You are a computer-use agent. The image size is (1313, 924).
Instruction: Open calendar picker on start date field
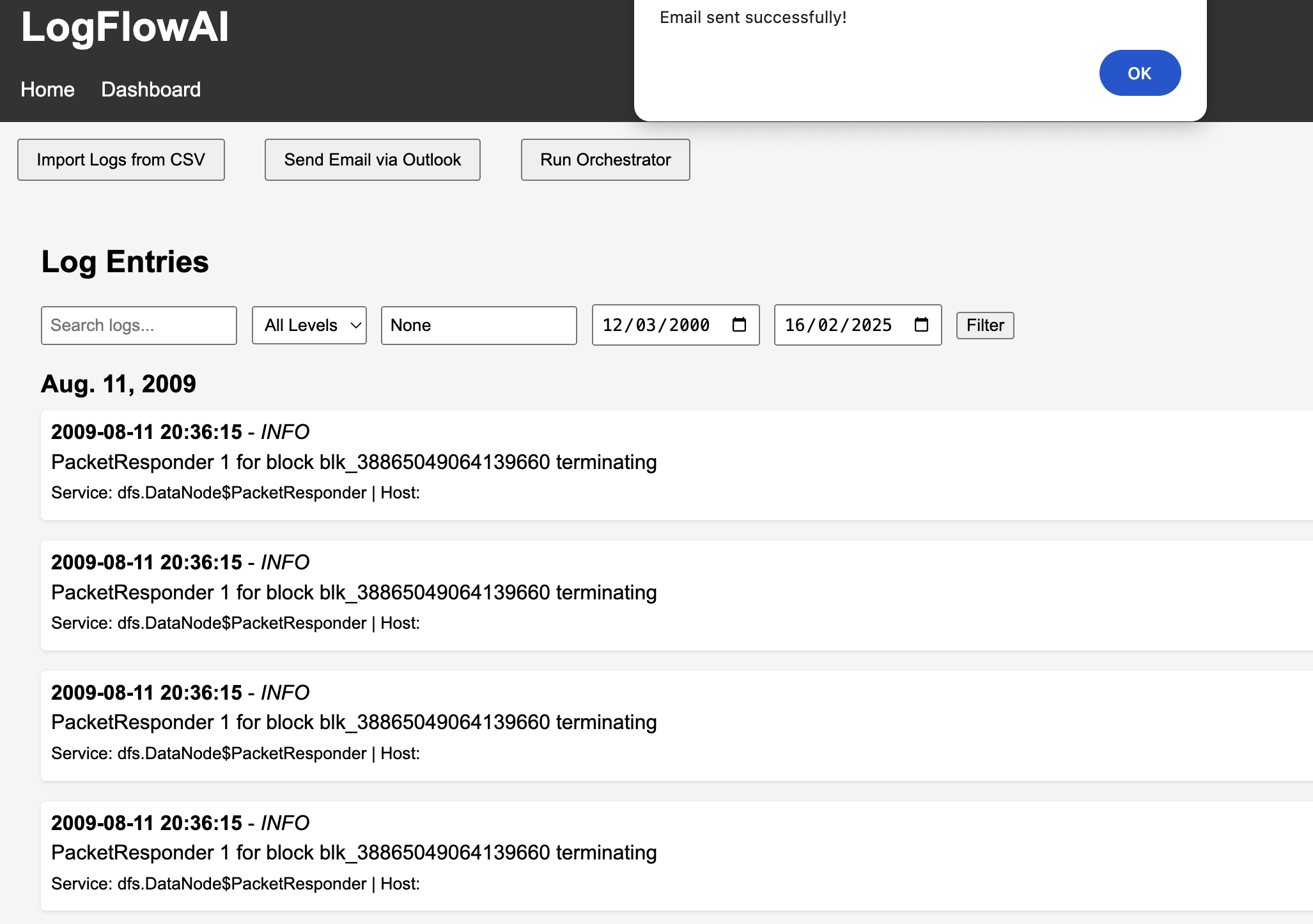(739, 325)
